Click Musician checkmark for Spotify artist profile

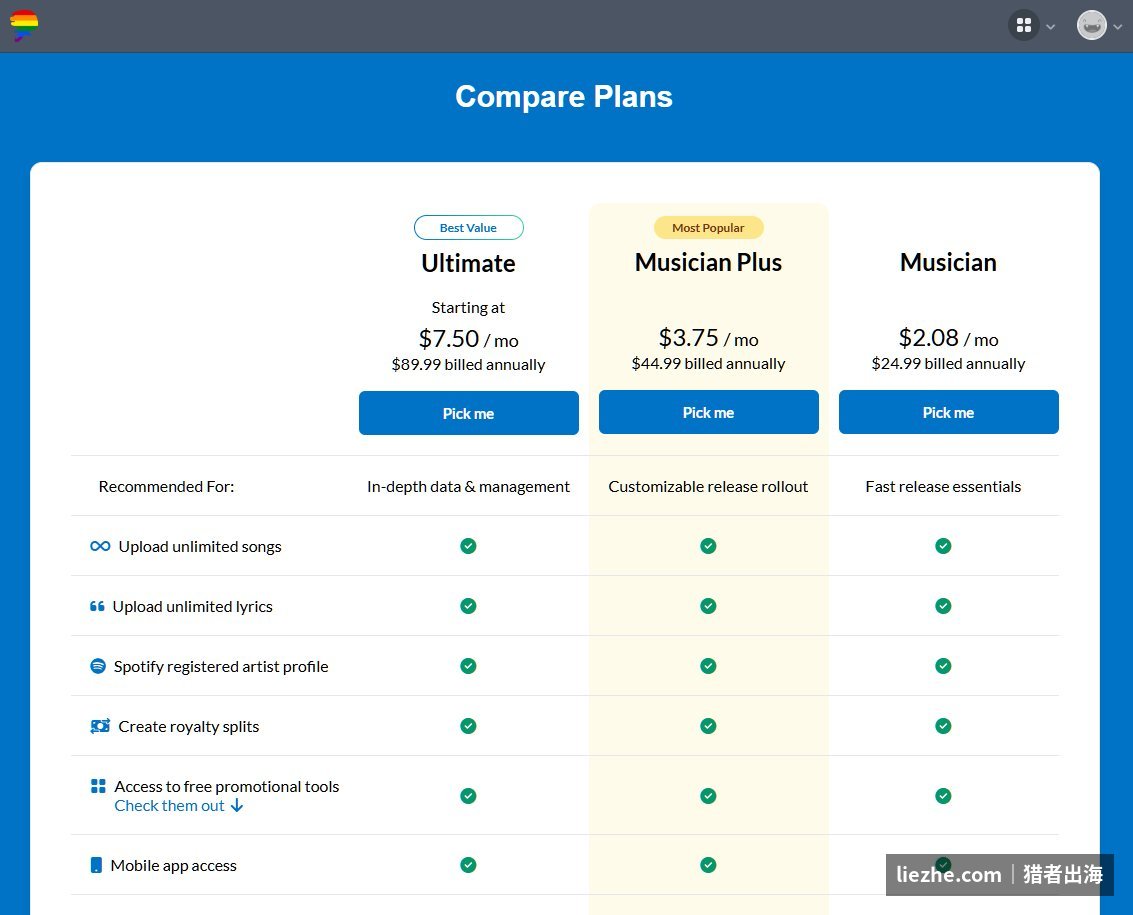point(943,666)
